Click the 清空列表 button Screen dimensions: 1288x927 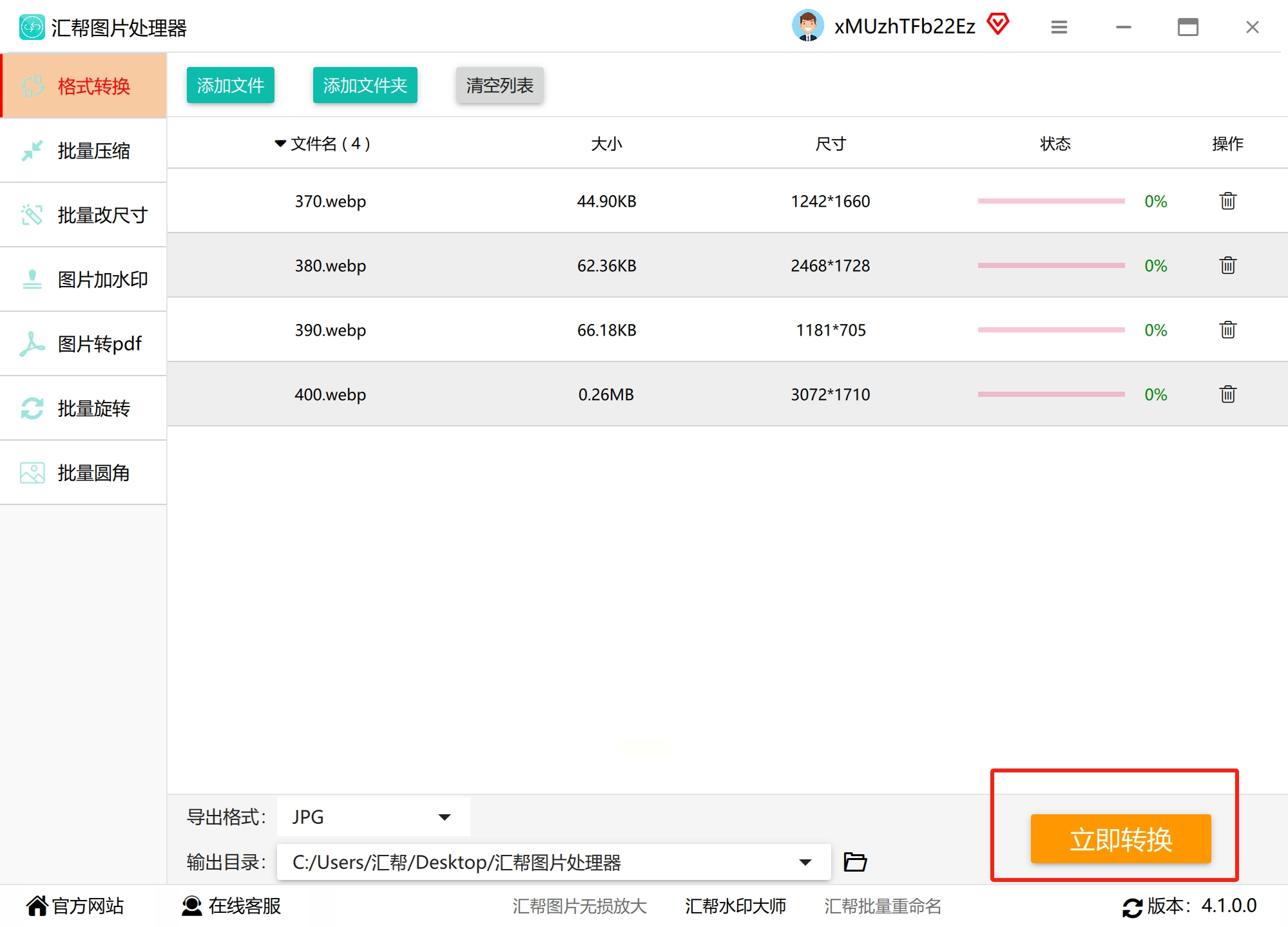[499, 85]
